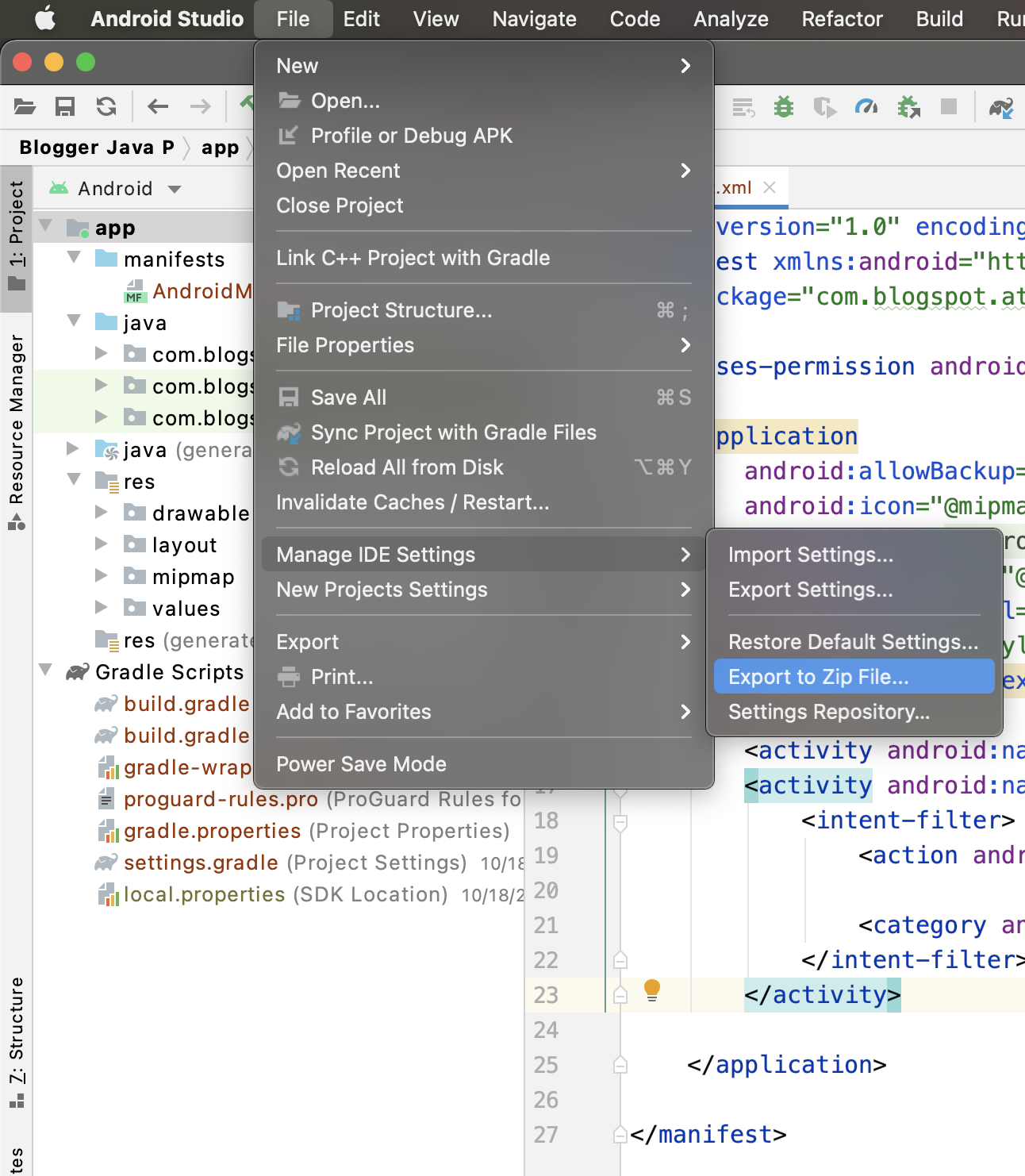The width and height of the screenshot is (1025, 1176).
Task: Open the New submenu
Action: (x=484, y=66)
